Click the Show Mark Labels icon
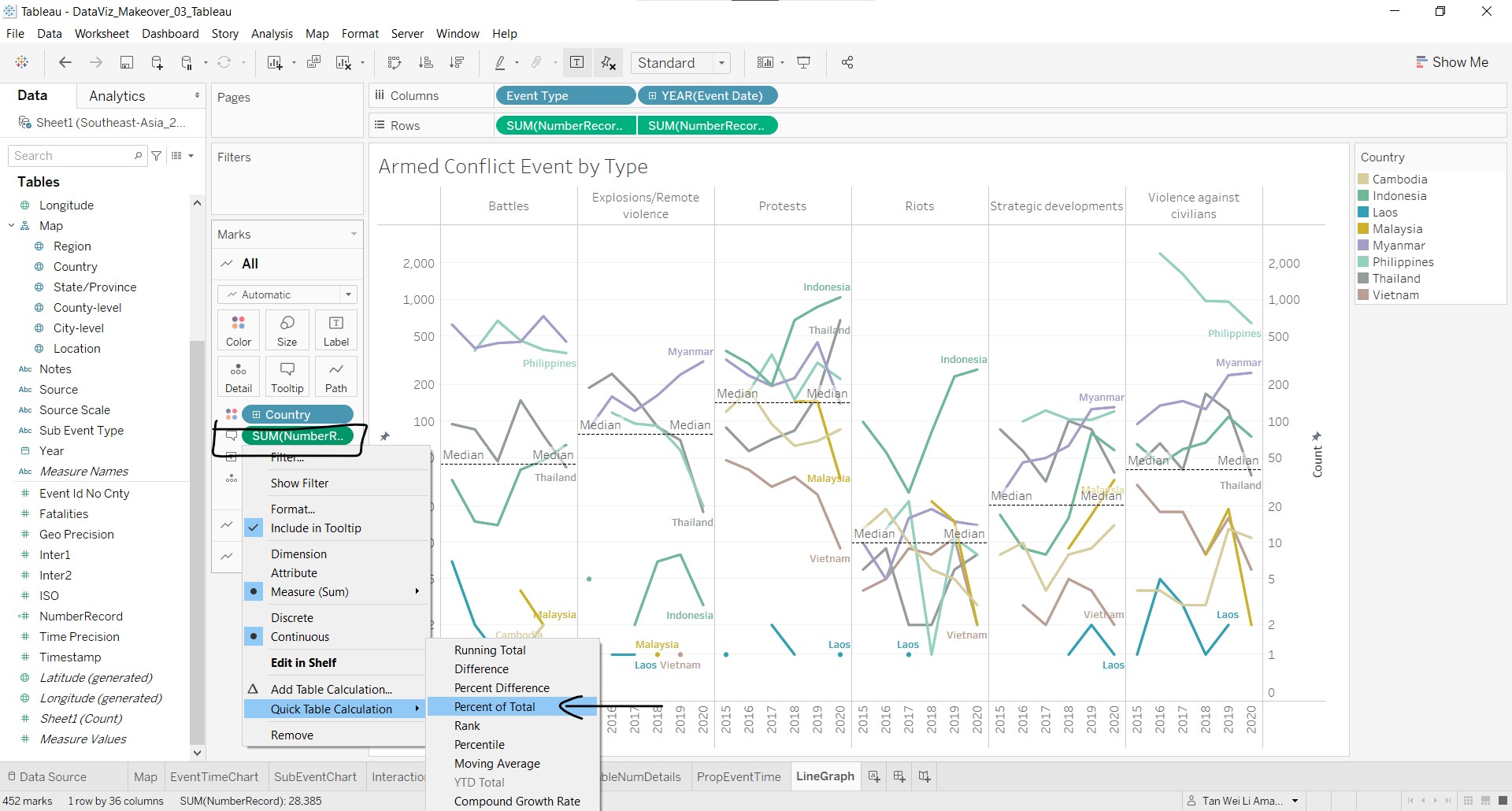 point(576,63)
